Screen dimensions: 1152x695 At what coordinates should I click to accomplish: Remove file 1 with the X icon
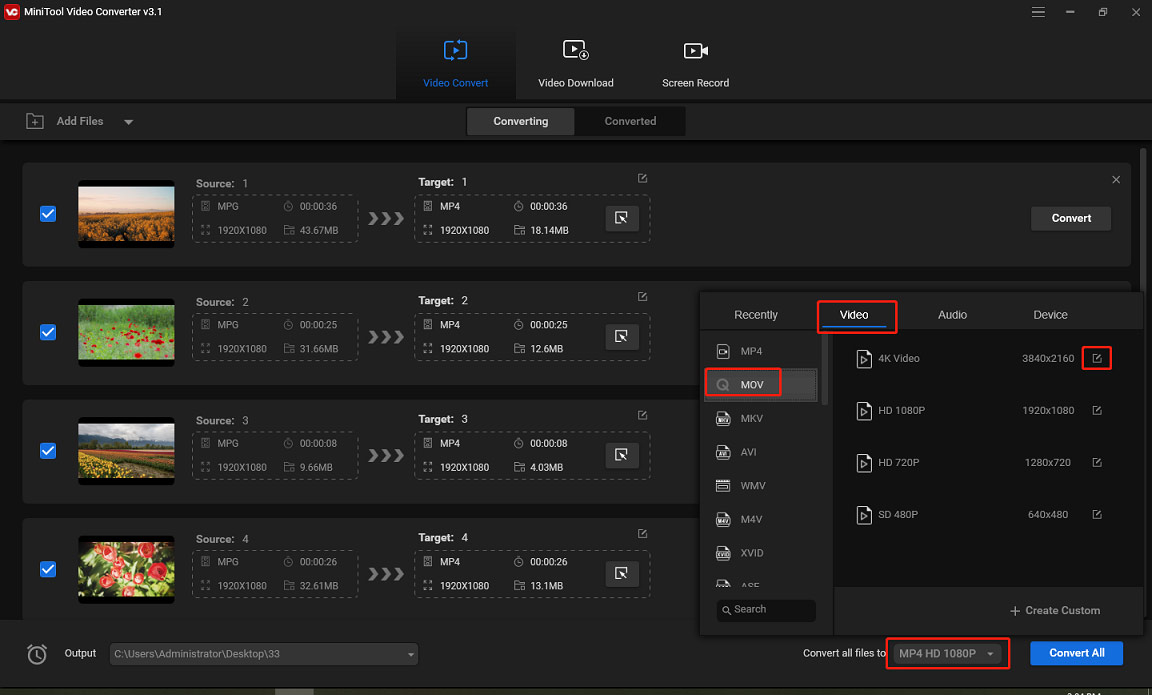1116,180
